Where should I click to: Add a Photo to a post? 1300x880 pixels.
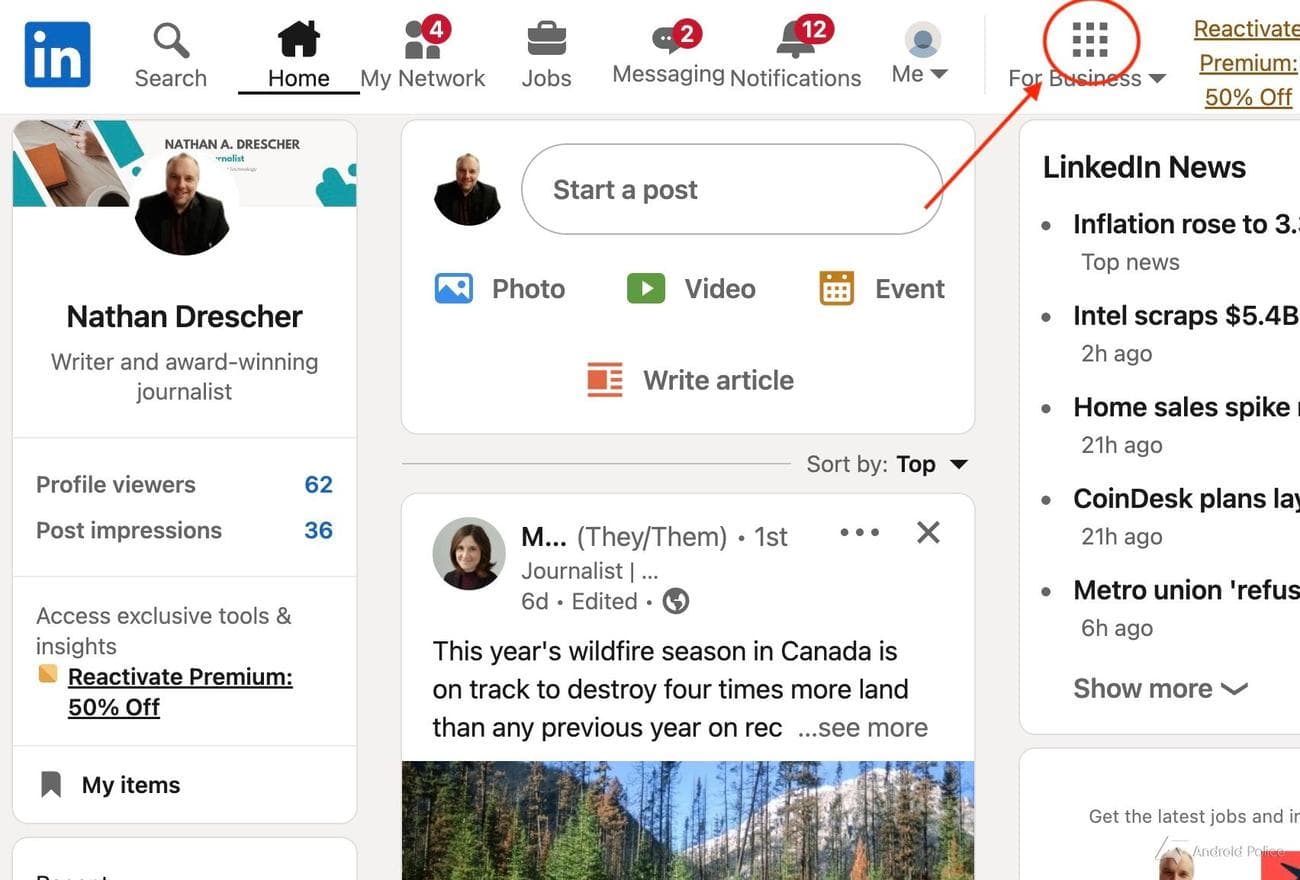(500, 289)
